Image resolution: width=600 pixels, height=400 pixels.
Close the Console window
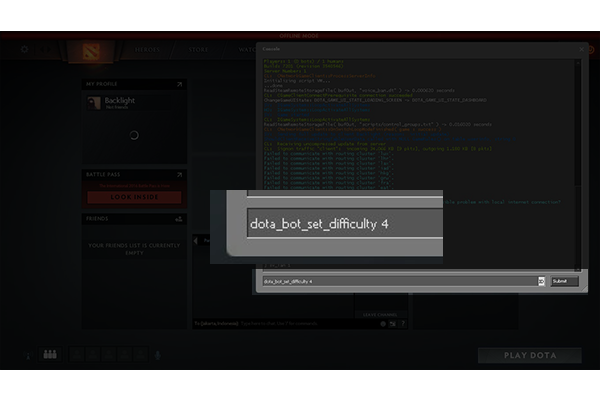click(581, 49)
